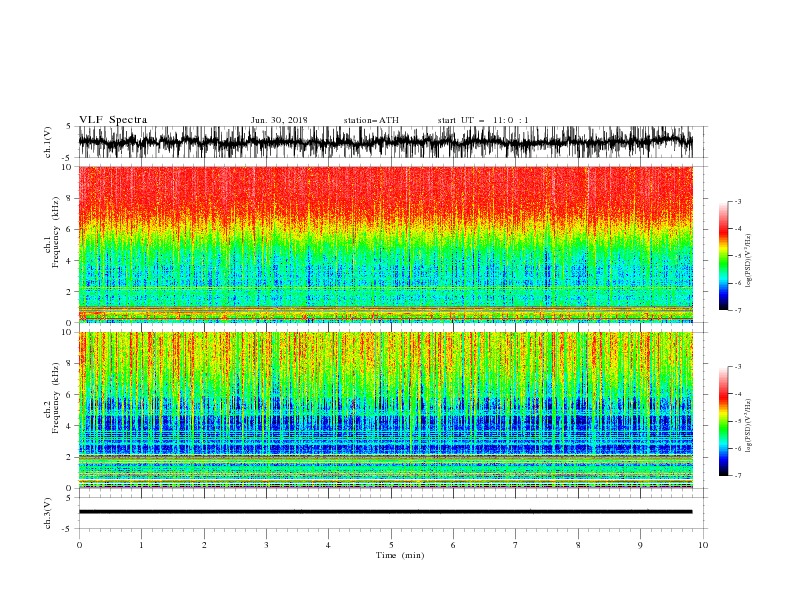Click time axis tick label "6"
Image resolution: width=792 pixels, height=612 pixels.
click(x=453, y=545)
